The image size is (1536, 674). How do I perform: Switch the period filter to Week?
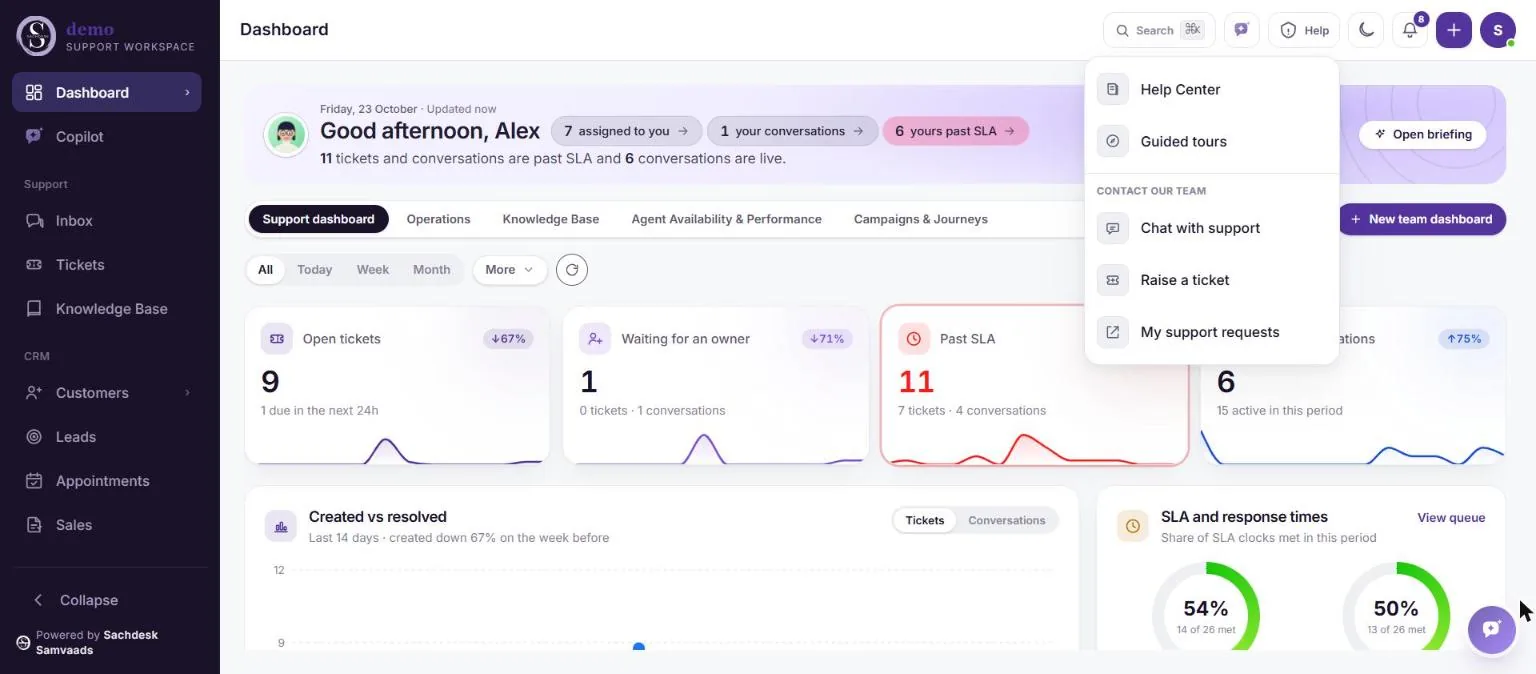[x=373, y=269]
